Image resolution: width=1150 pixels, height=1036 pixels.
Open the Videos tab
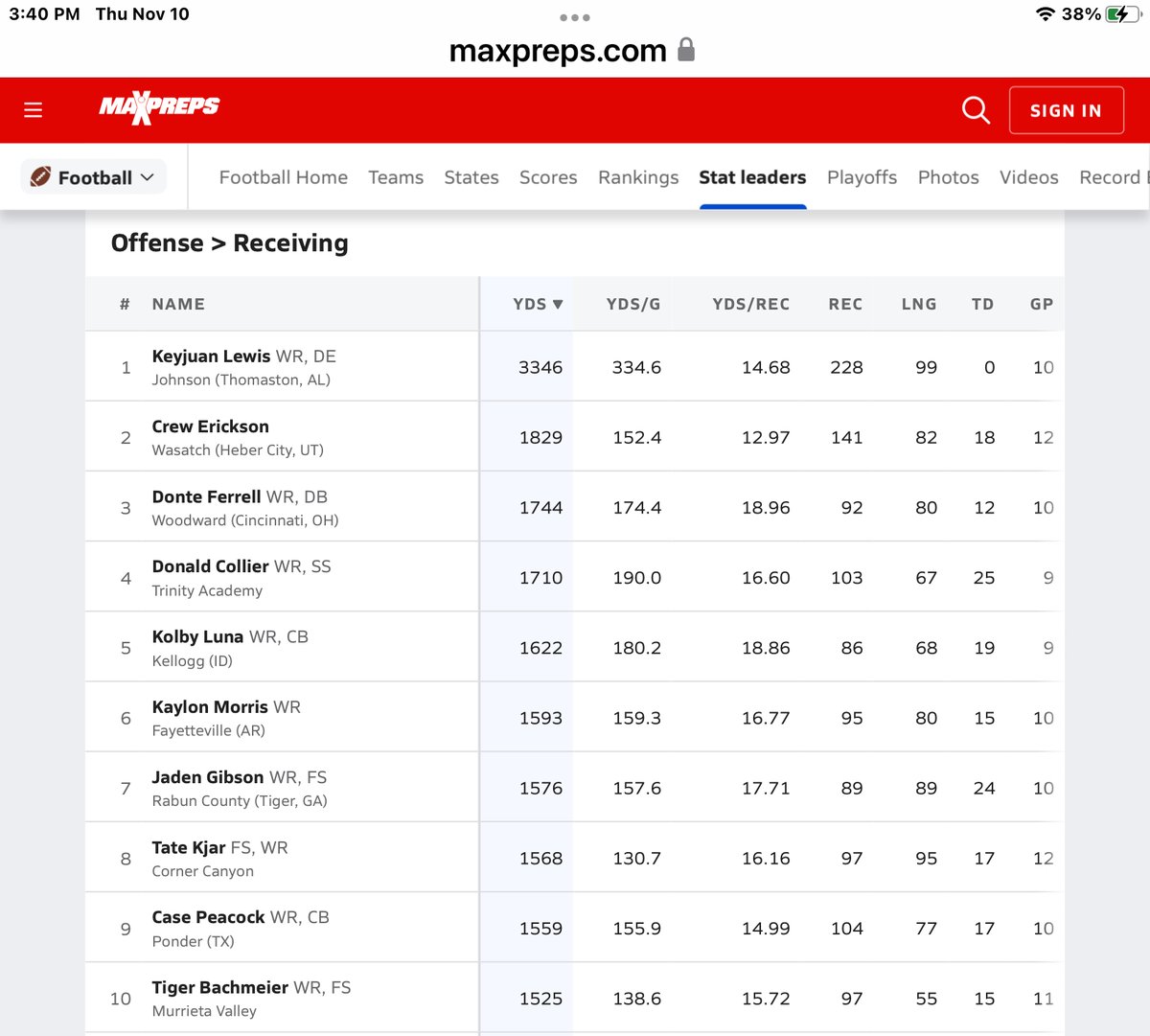[x=1029, y=177]
